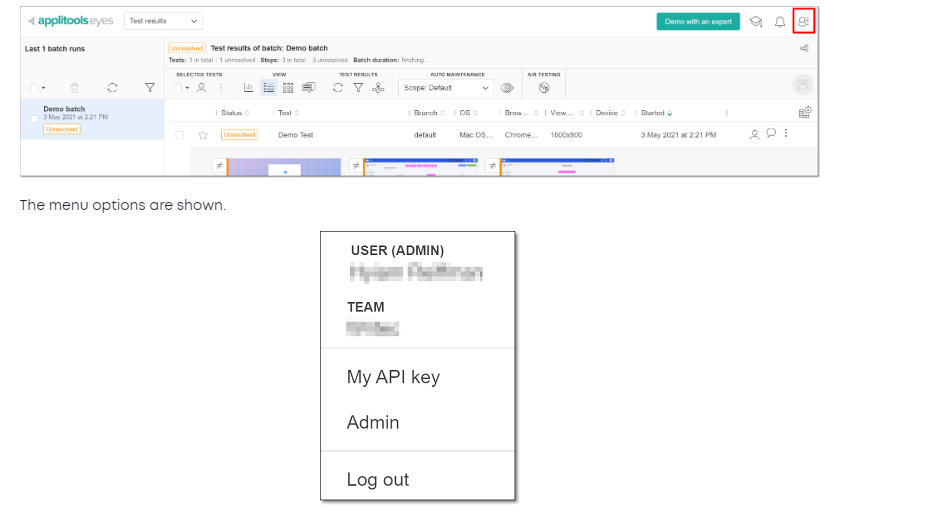
Task: Sort table by Test column
Action: click(x=289, y=113)
